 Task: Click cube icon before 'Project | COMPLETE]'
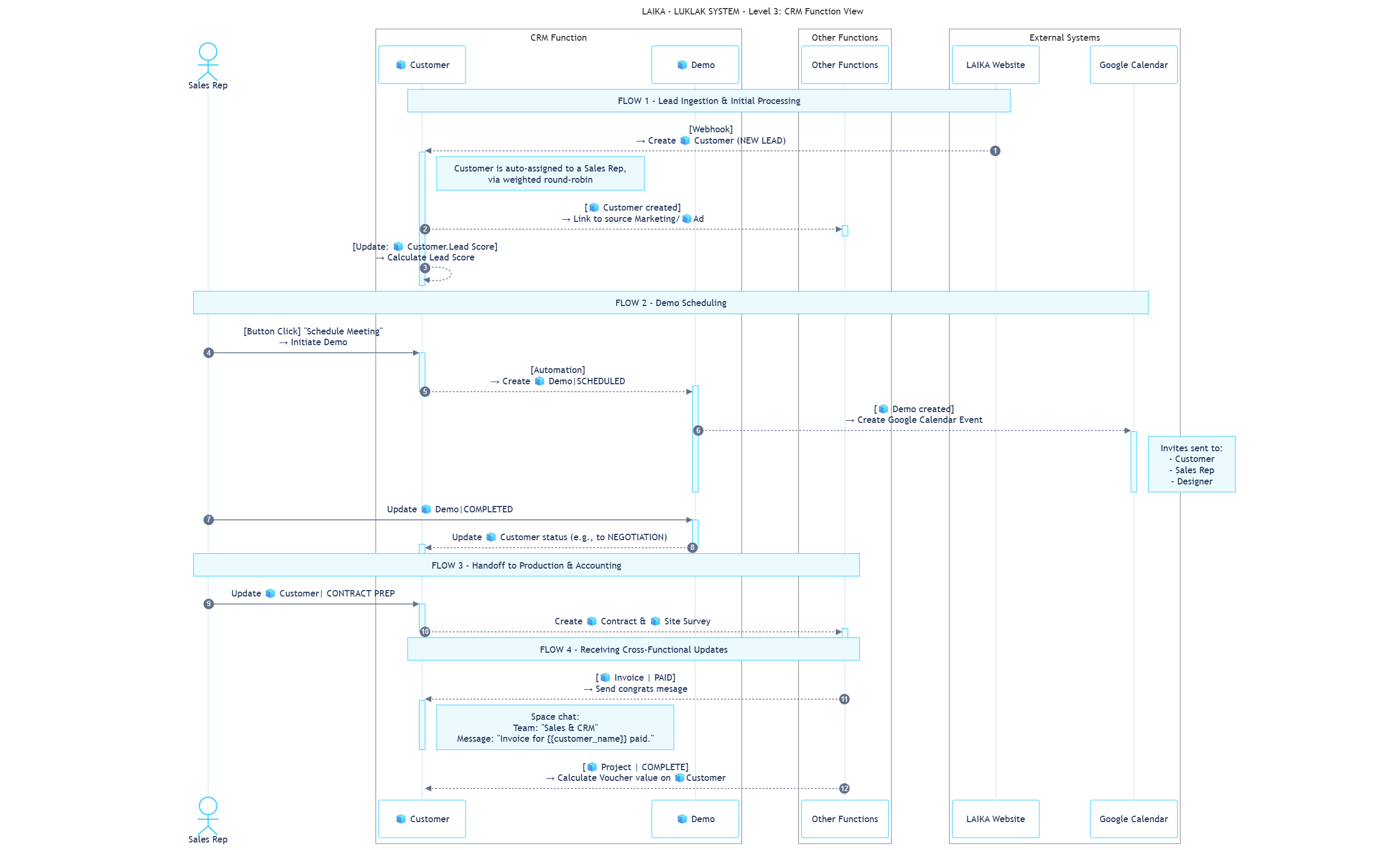coord(592,767)
